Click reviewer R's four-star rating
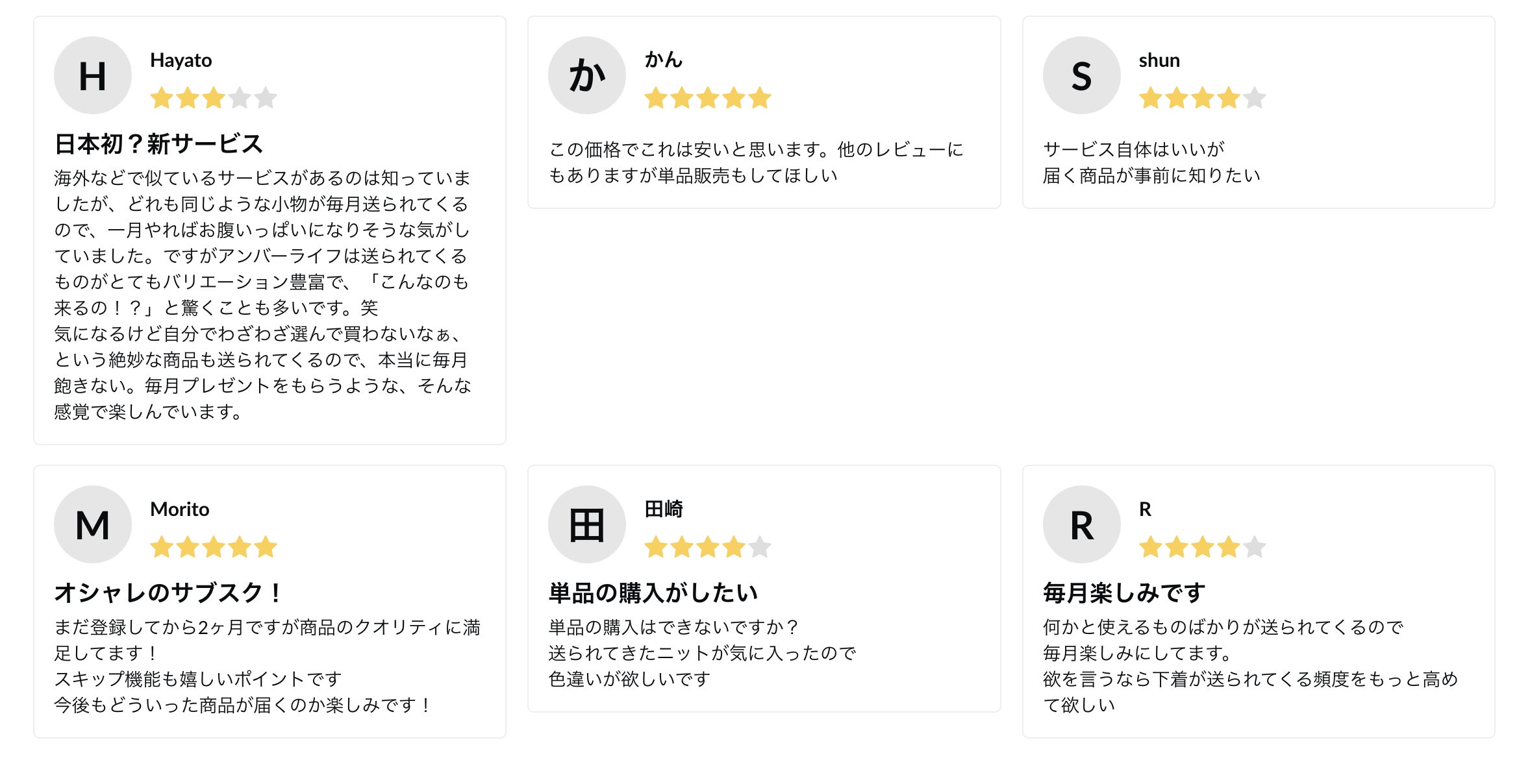Viewport: 1530px width, 784px height. 1202,547
